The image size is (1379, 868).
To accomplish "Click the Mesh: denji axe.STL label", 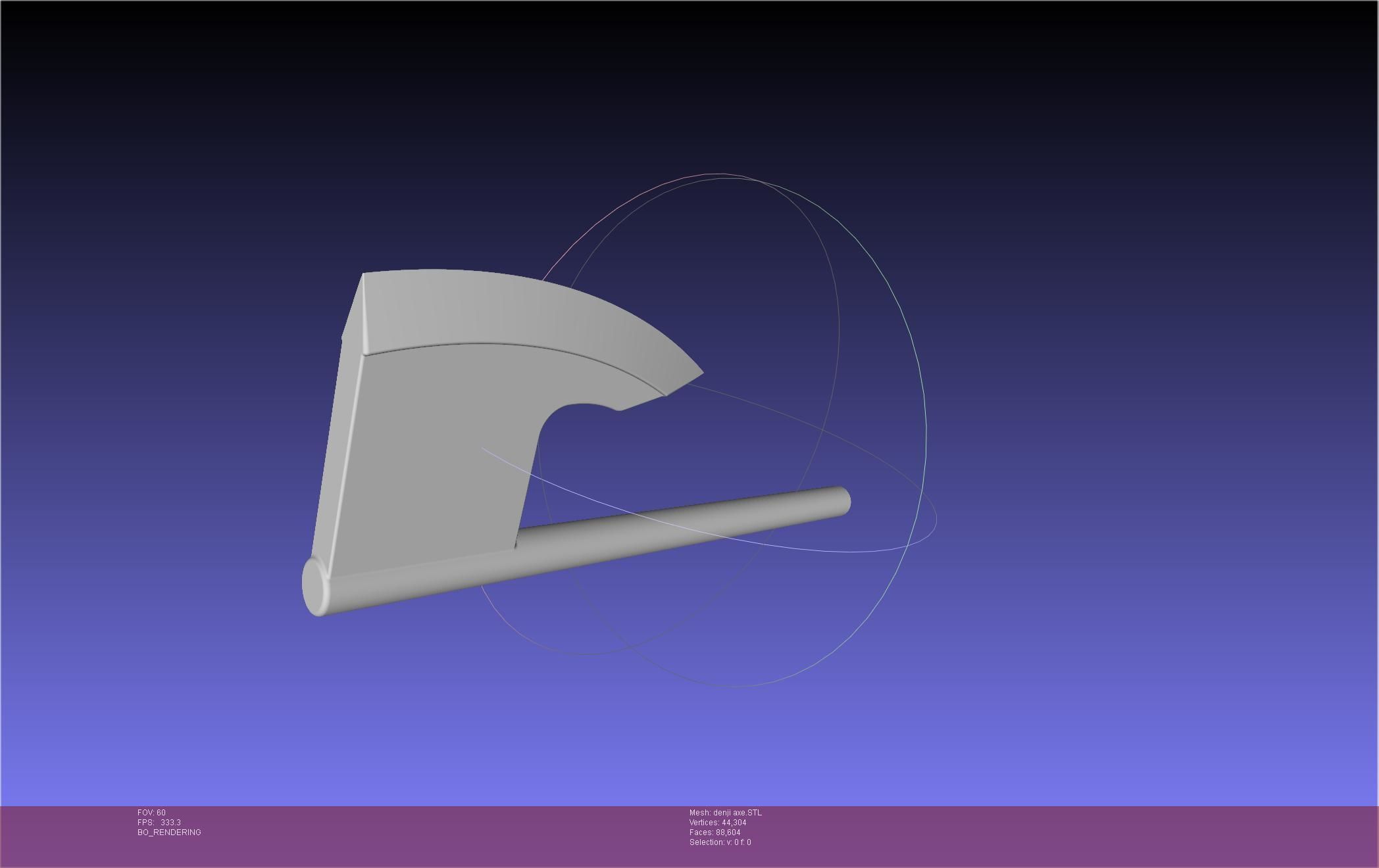I will coord(726,813).
